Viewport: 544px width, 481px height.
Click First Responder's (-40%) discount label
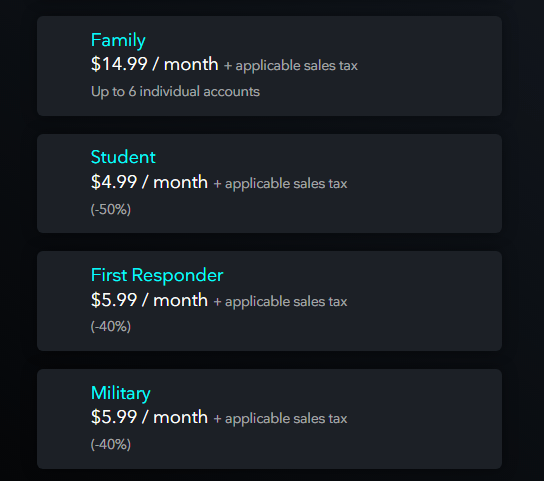coord(111,327)
